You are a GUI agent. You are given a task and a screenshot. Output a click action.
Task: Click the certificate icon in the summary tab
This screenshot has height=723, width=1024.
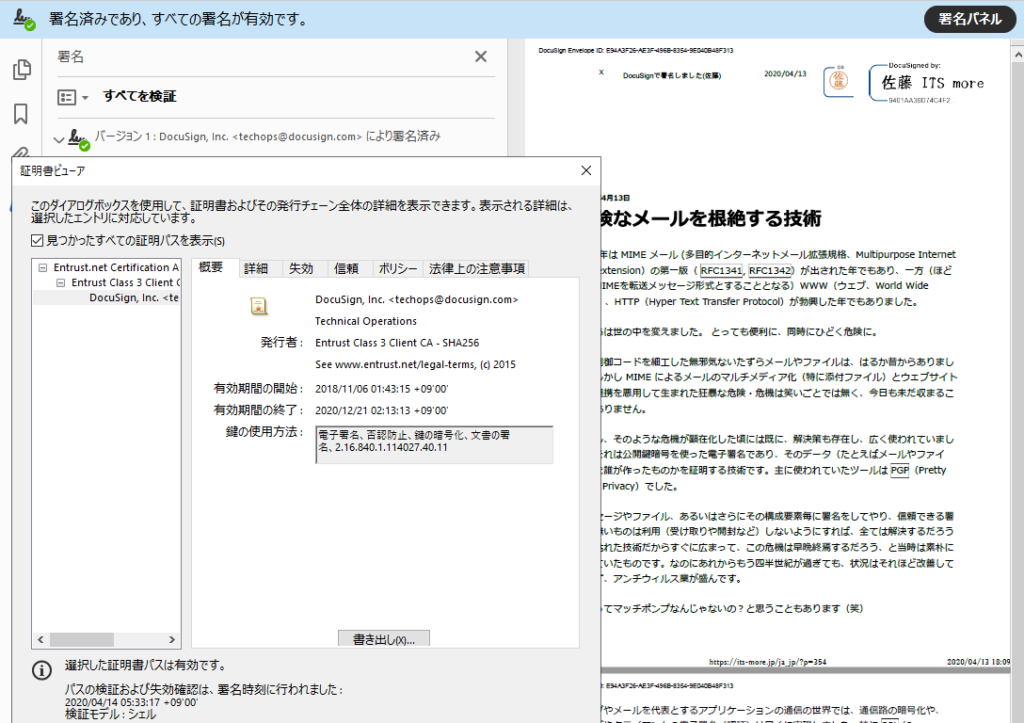coord(259,306)
